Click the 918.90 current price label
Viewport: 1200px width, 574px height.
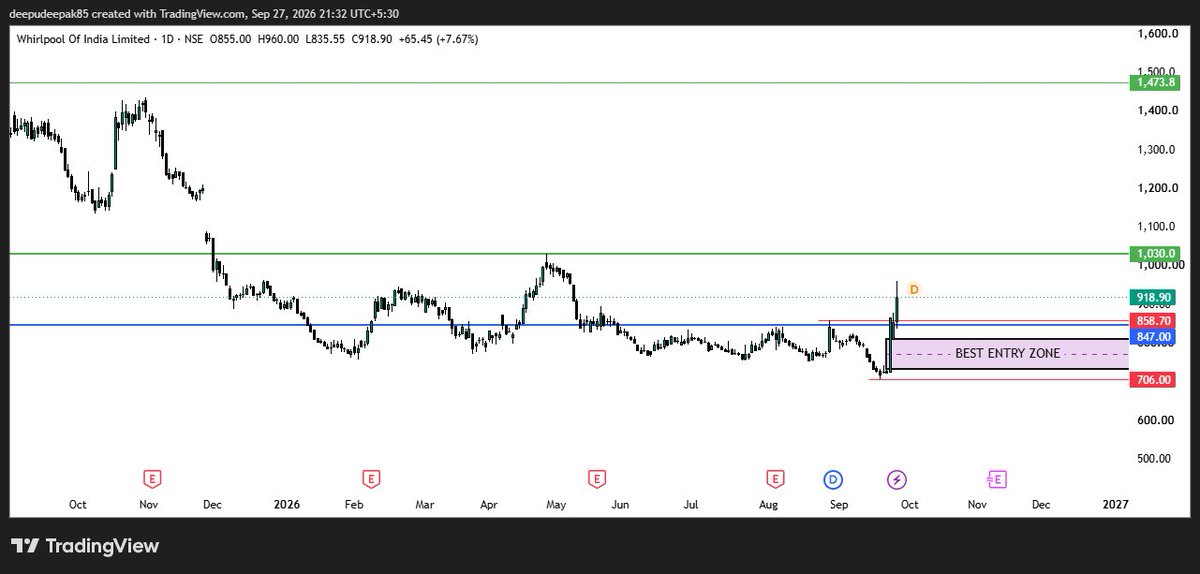(1152, 297)
